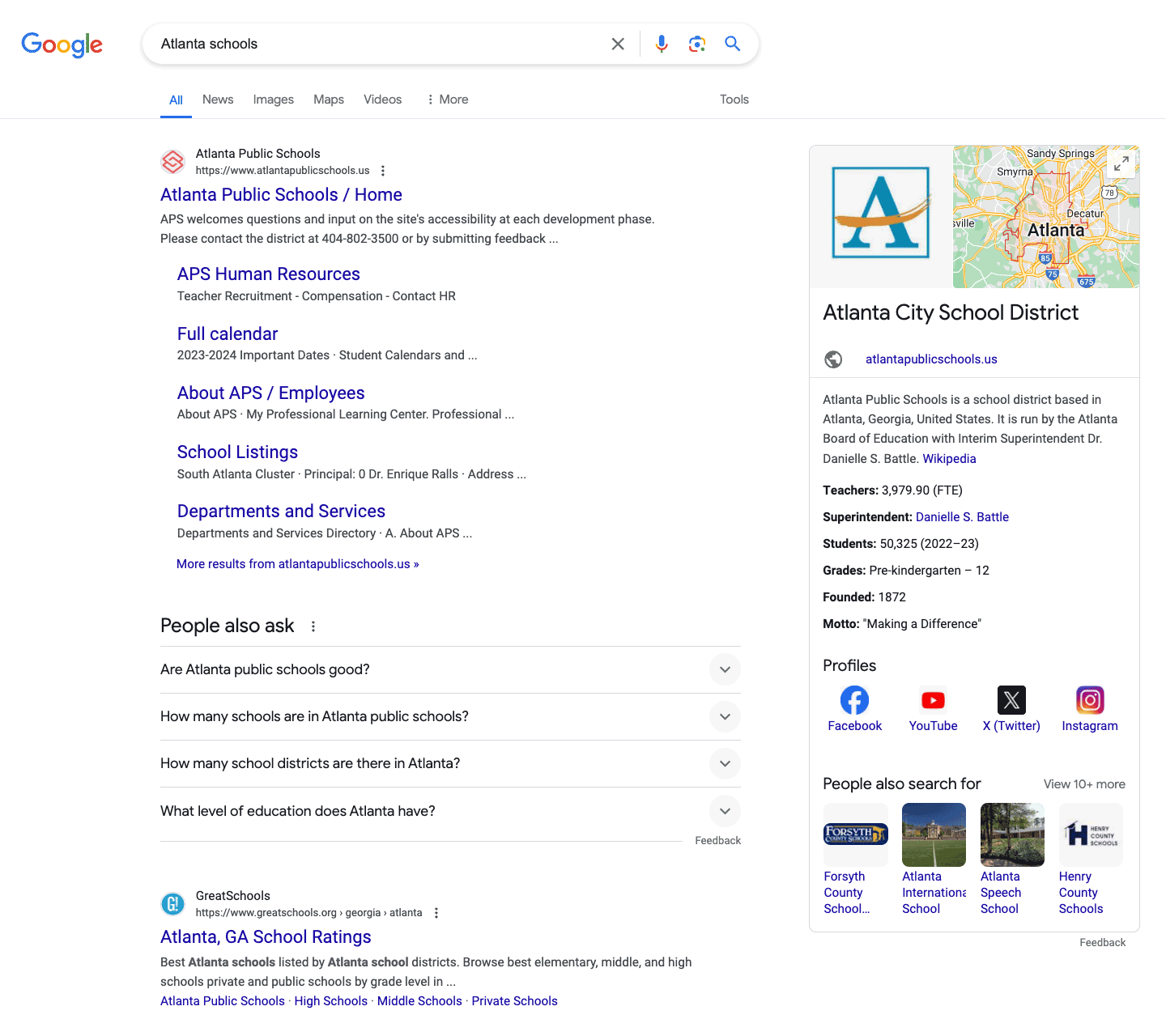Open 'About APS / Employees' link

(x=271, y=393)
